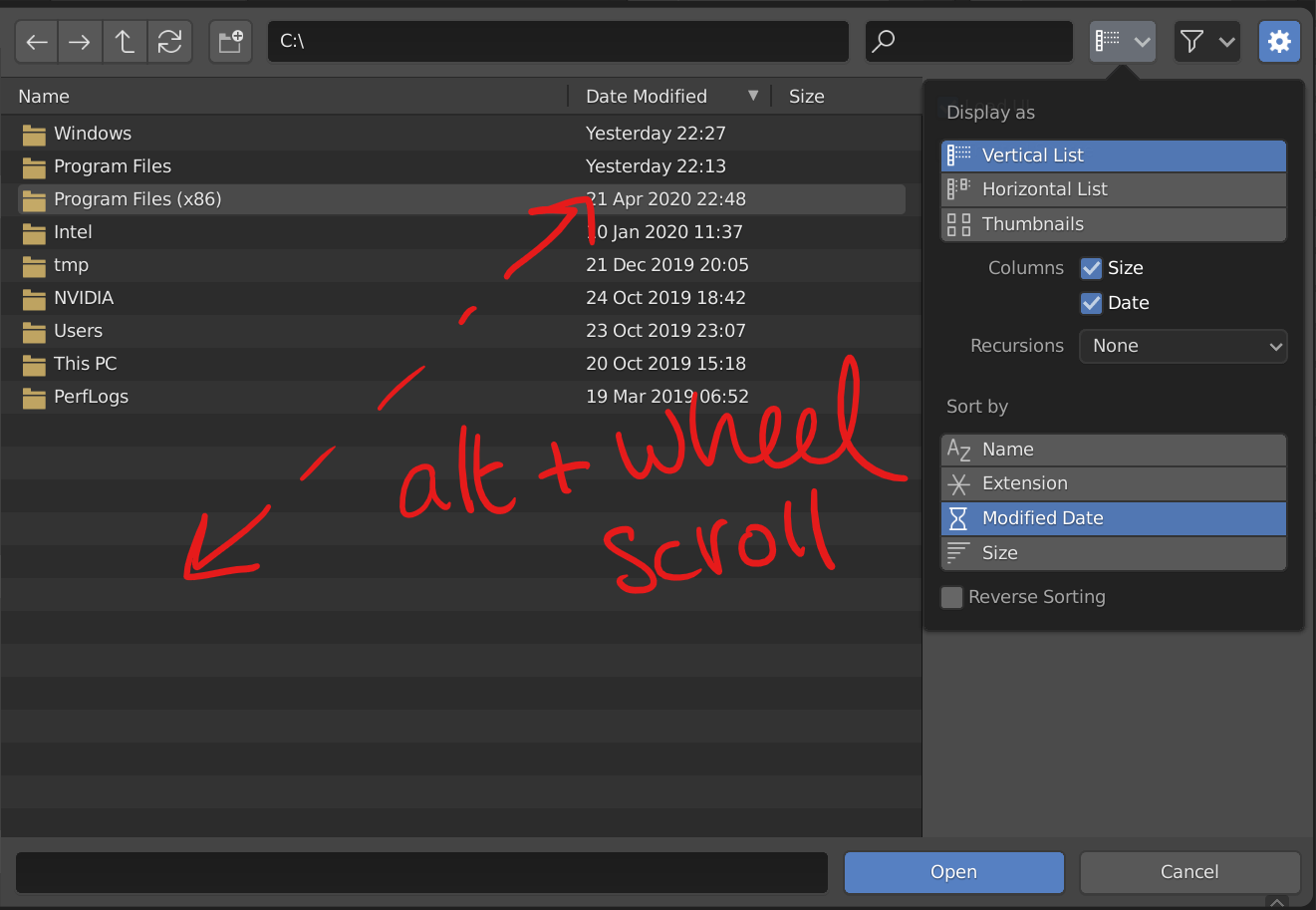The image size is (1316, 910).
Task: Select the Program Files folder row
Action: pos(461,166)
